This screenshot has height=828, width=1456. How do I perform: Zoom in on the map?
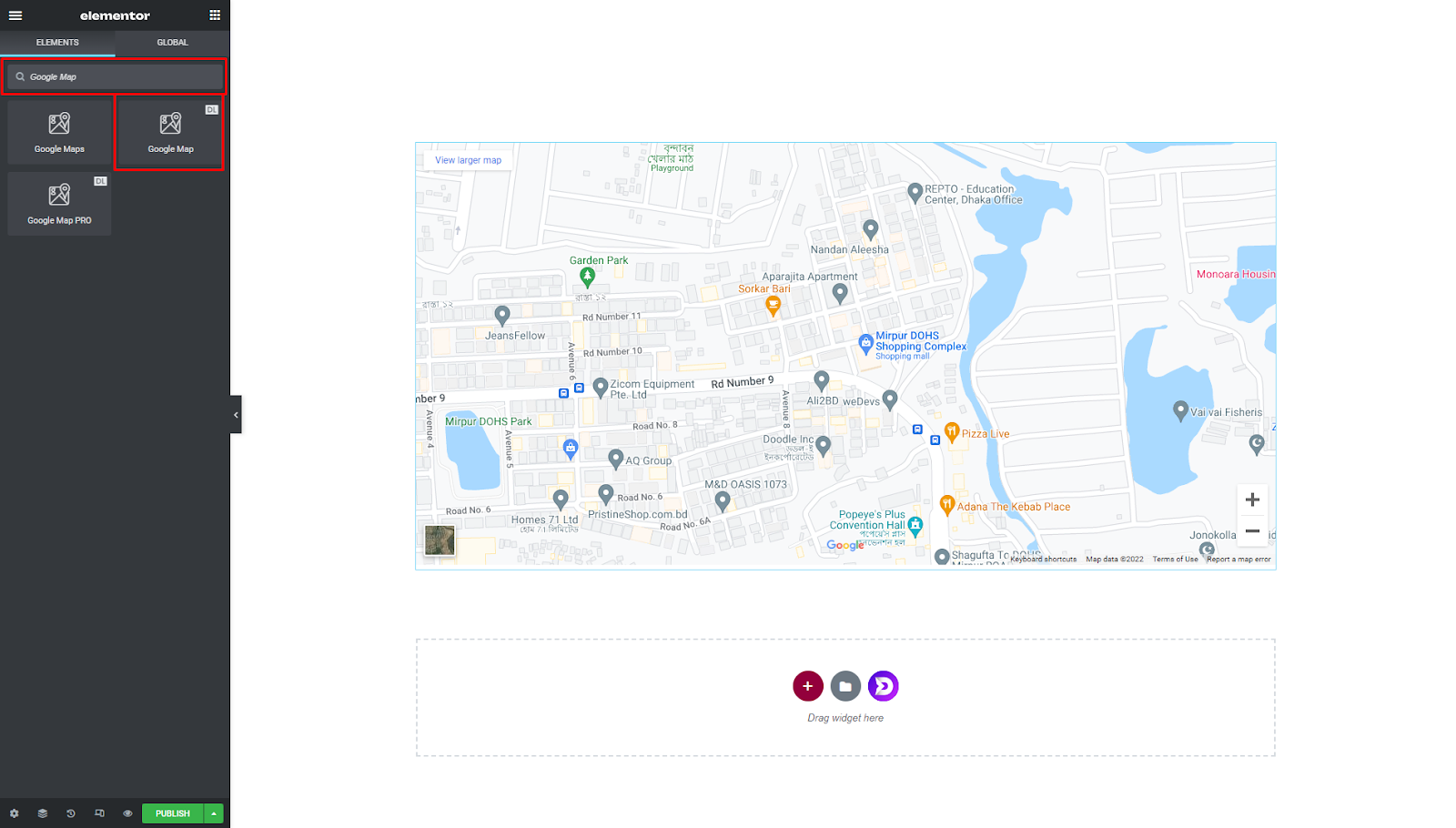click(x=1252, y=500)
